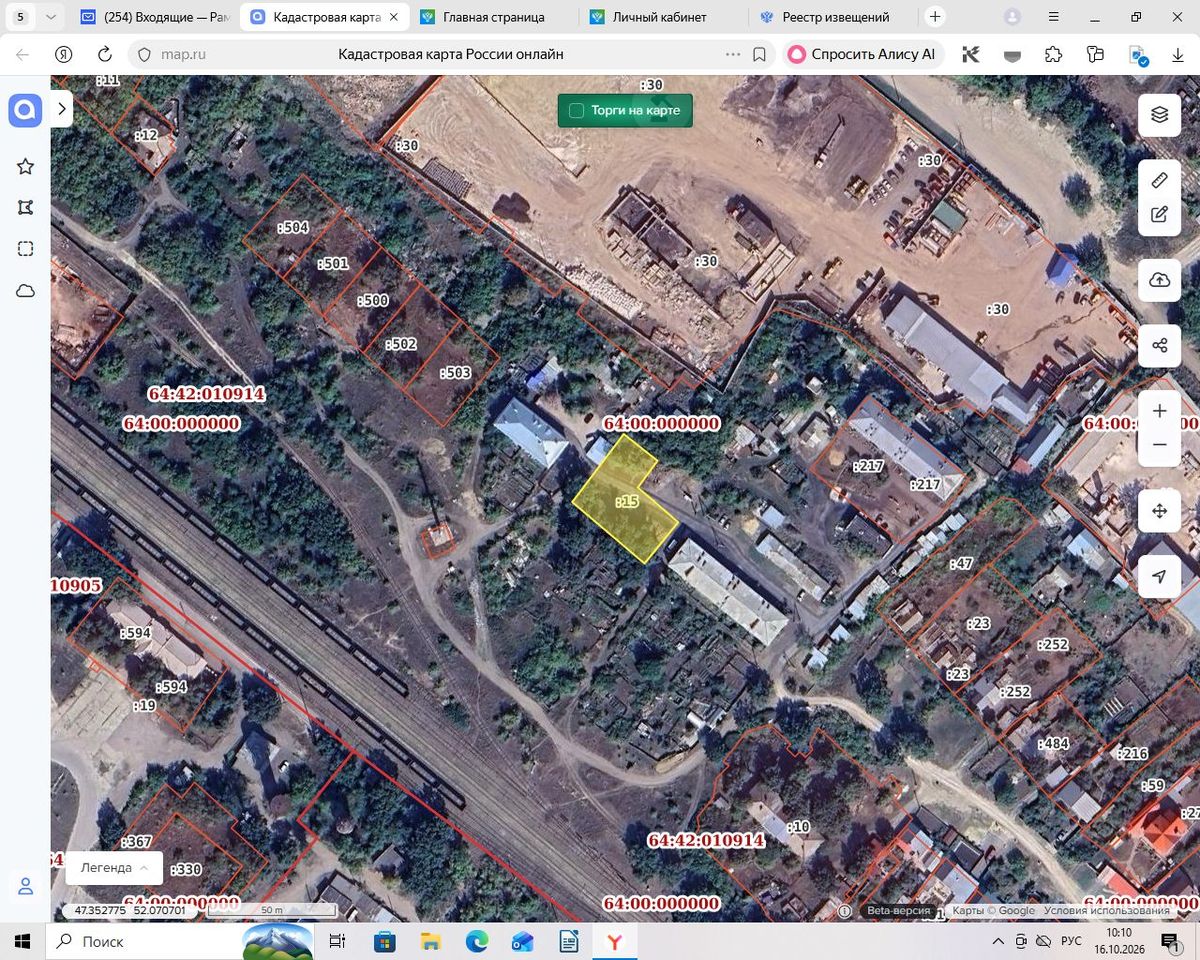1200x960 pixels.
Task: Select the ruler measurement tool
Action: [1160, 180]
